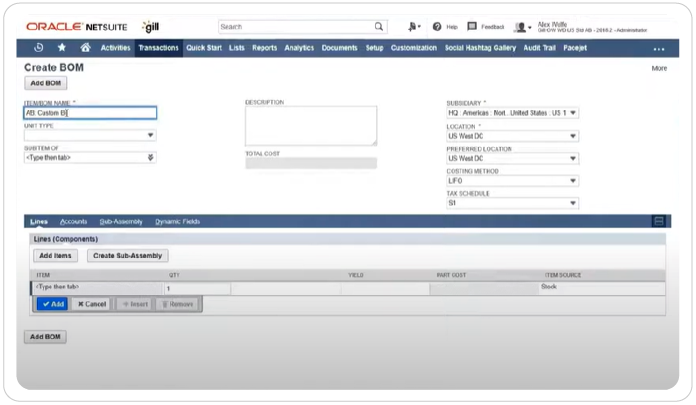Viewport: 696px width, 405px height.
Task: Open the Recent Records clock icon
Action: (x=39, y=48)
